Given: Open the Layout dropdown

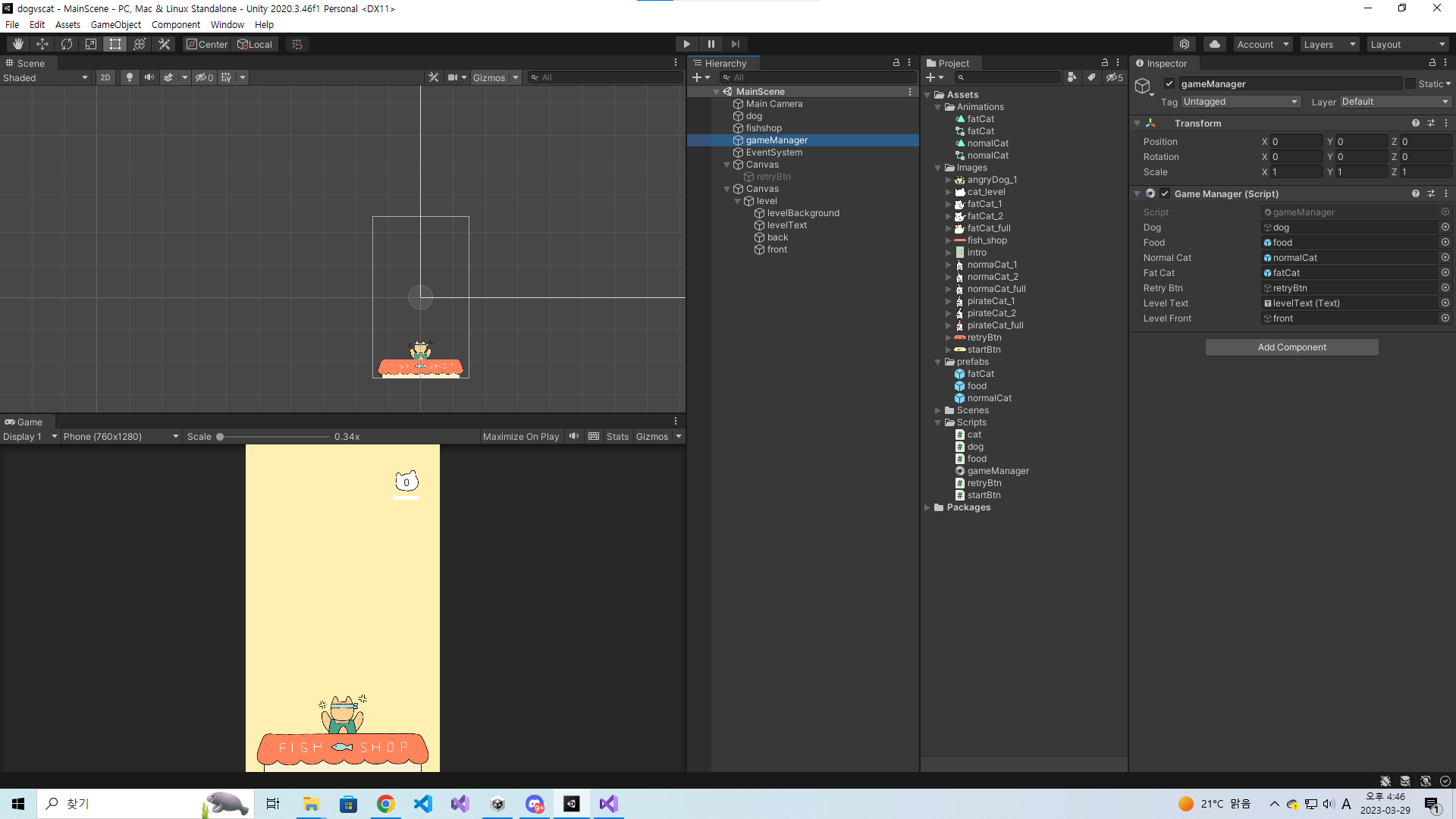Looking at the screenshot, I should pyautogui.click(x=1408, y=44).
